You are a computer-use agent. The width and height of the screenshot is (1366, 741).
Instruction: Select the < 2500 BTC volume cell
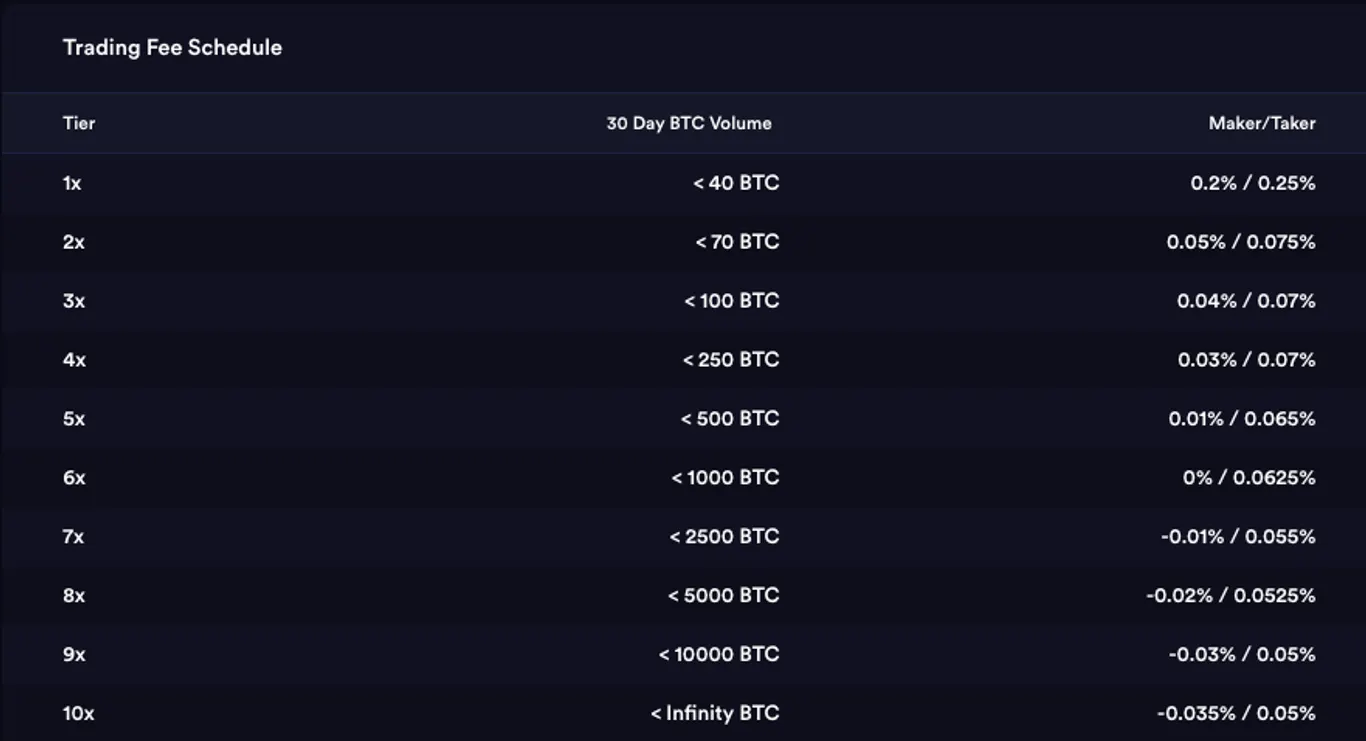coord(724,537)
